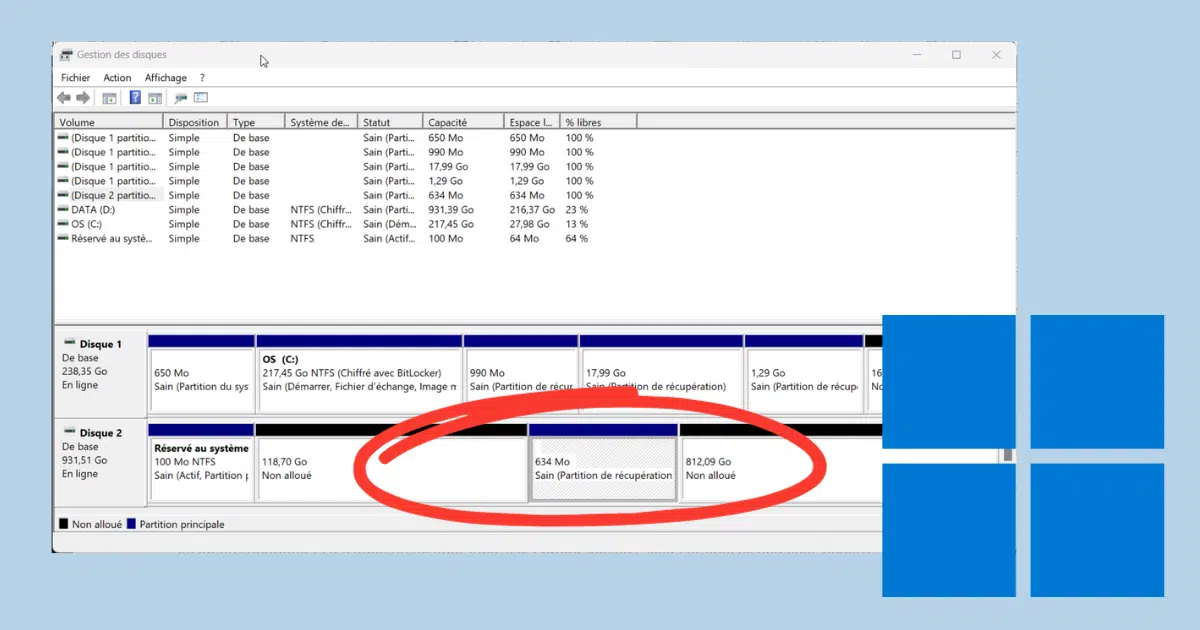Open the ? help menu
The height and width of the screenshot is (630, 1200).
202,78
